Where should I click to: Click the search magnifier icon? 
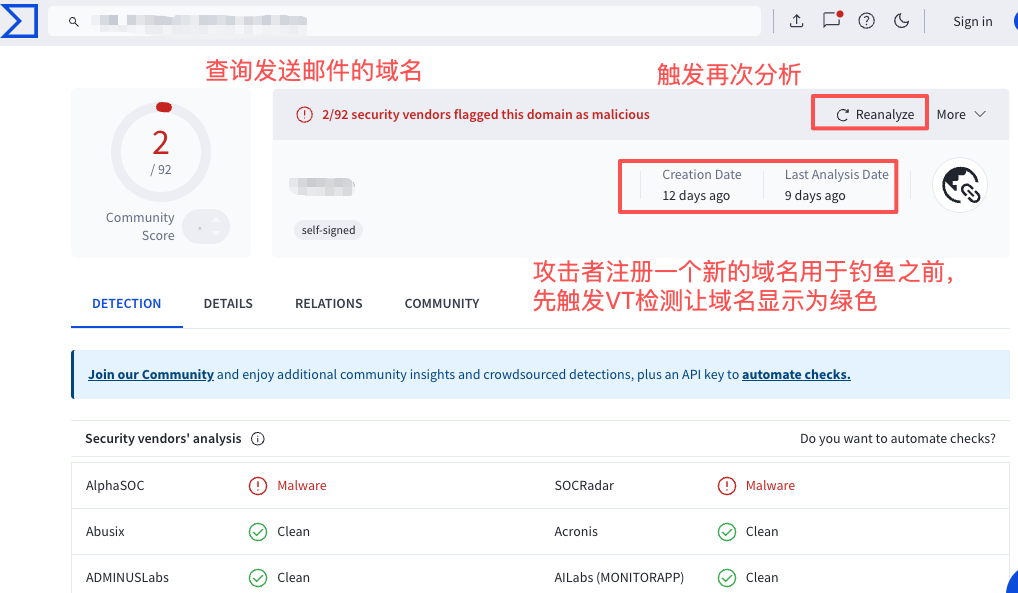tap(73, 21)
